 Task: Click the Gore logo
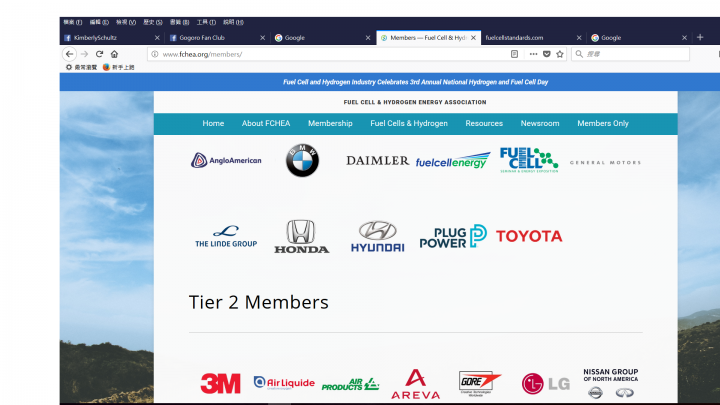pos(479,383)
